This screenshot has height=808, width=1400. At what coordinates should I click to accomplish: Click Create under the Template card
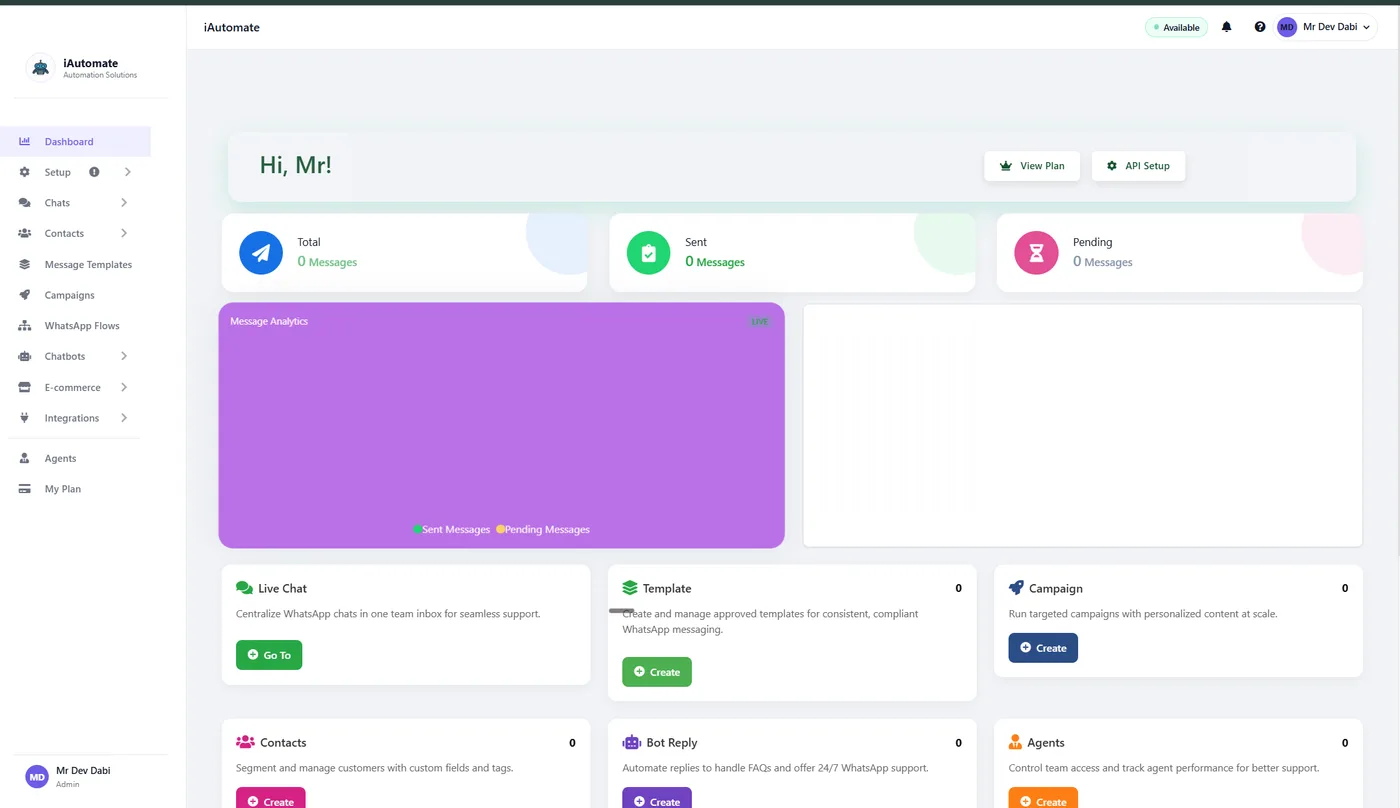pyautogui.click(x=657, y=672)
